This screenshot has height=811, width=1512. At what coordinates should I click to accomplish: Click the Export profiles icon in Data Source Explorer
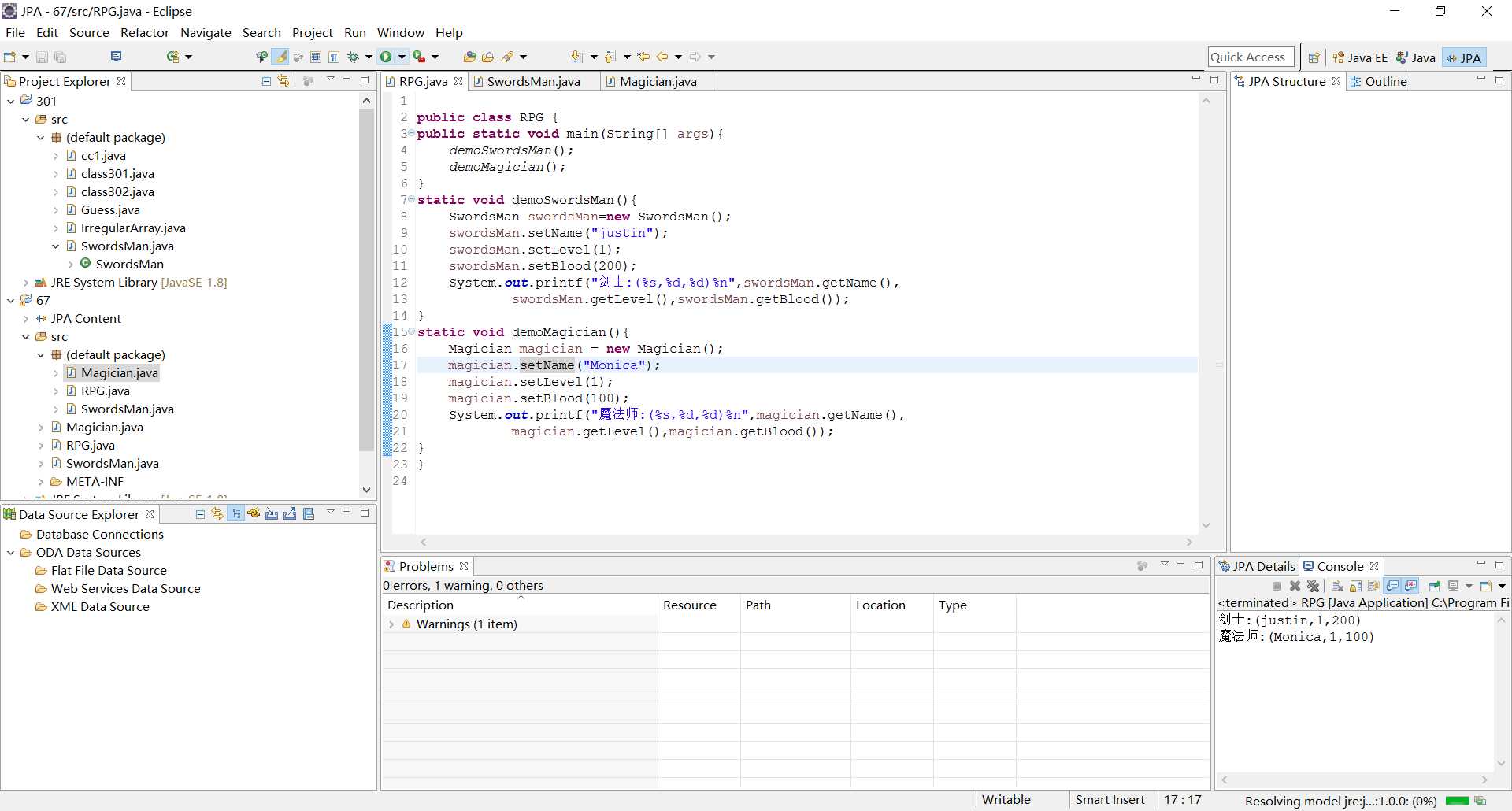(x=290, y=513)
